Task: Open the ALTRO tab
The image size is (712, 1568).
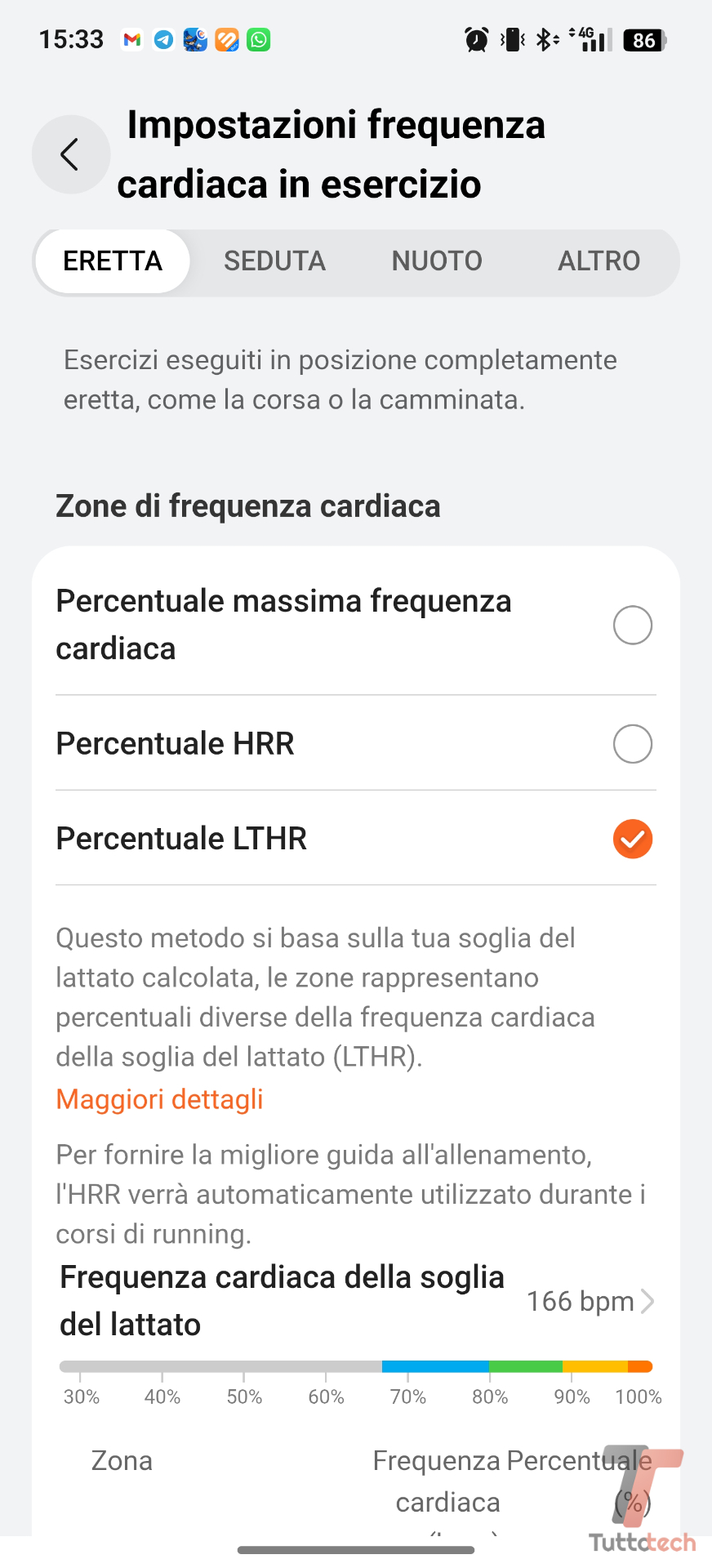Action: coord(599,261)
